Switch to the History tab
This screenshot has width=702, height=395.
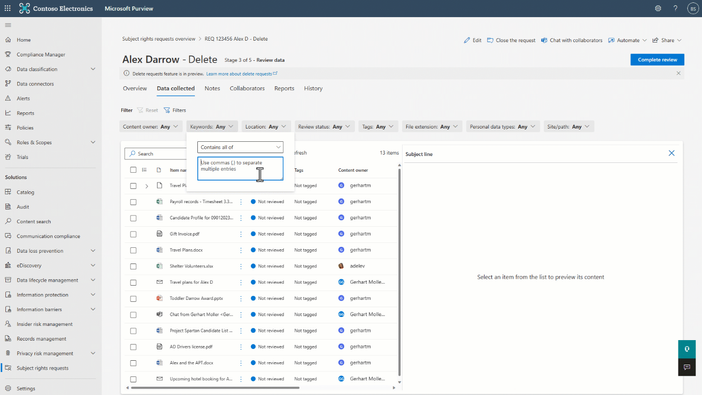(313, 89)
